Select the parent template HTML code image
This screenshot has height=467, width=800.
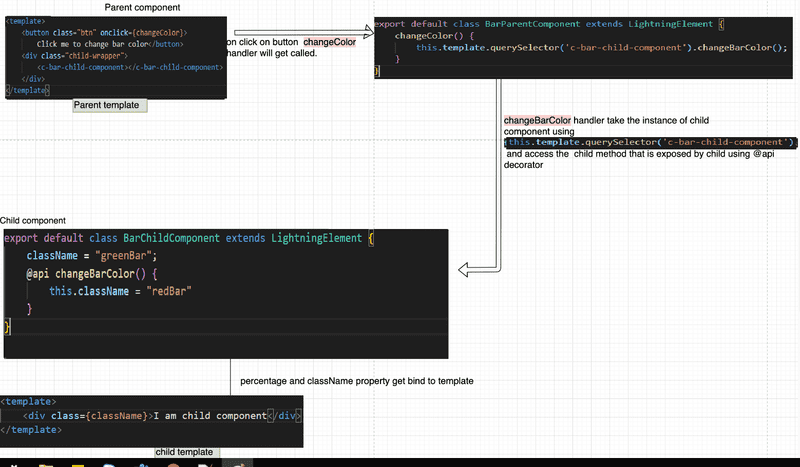coord(116,57)
